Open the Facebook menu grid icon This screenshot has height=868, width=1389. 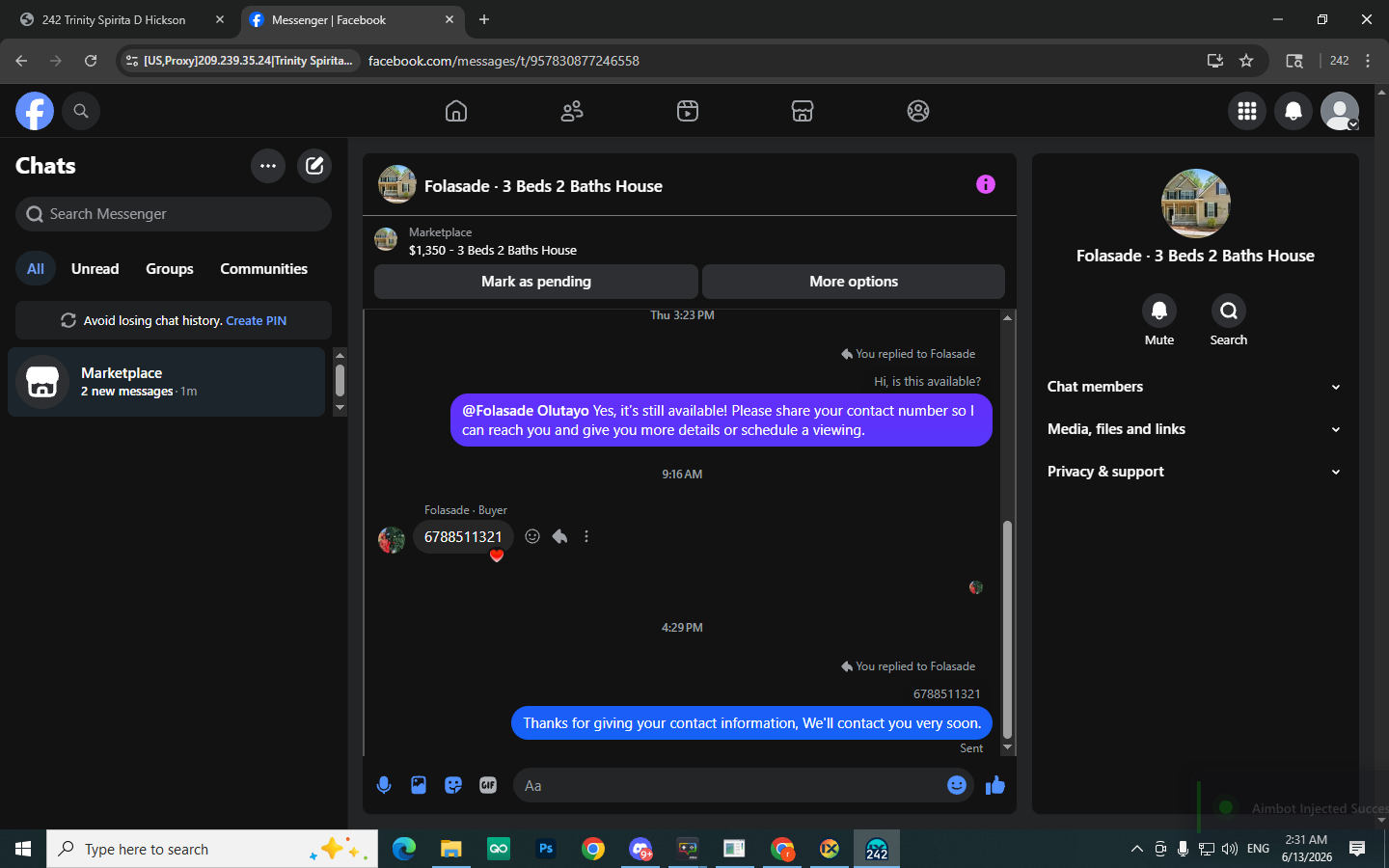point(1247,111)
